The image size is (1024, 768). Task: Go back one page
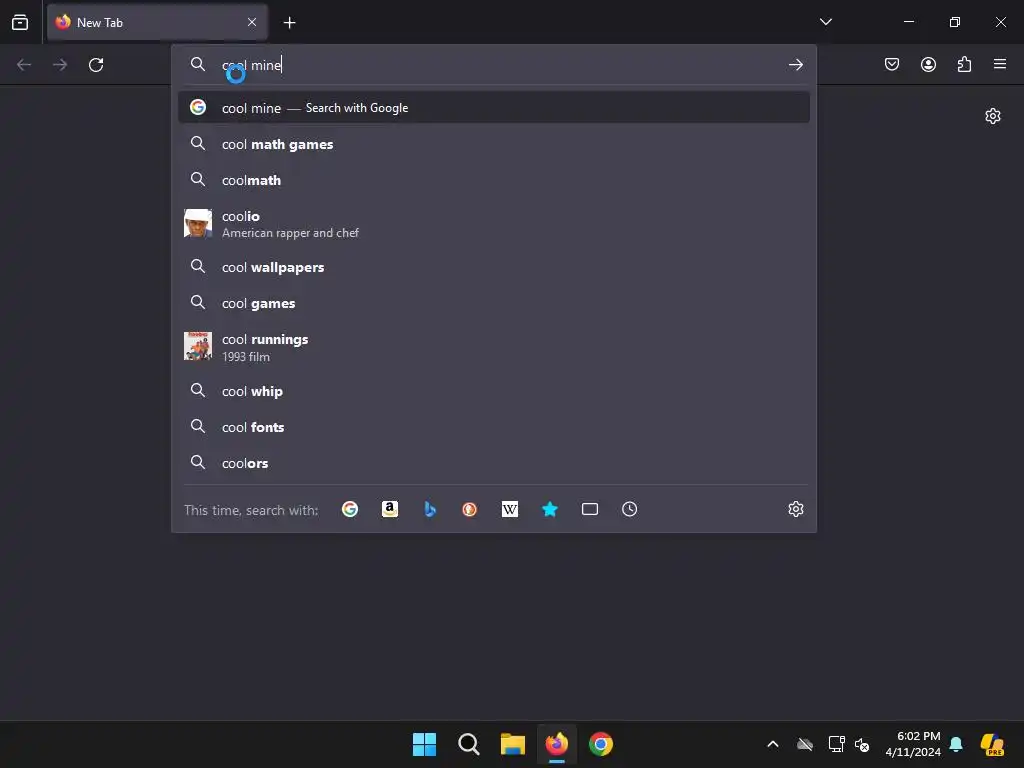click(24, 65)
